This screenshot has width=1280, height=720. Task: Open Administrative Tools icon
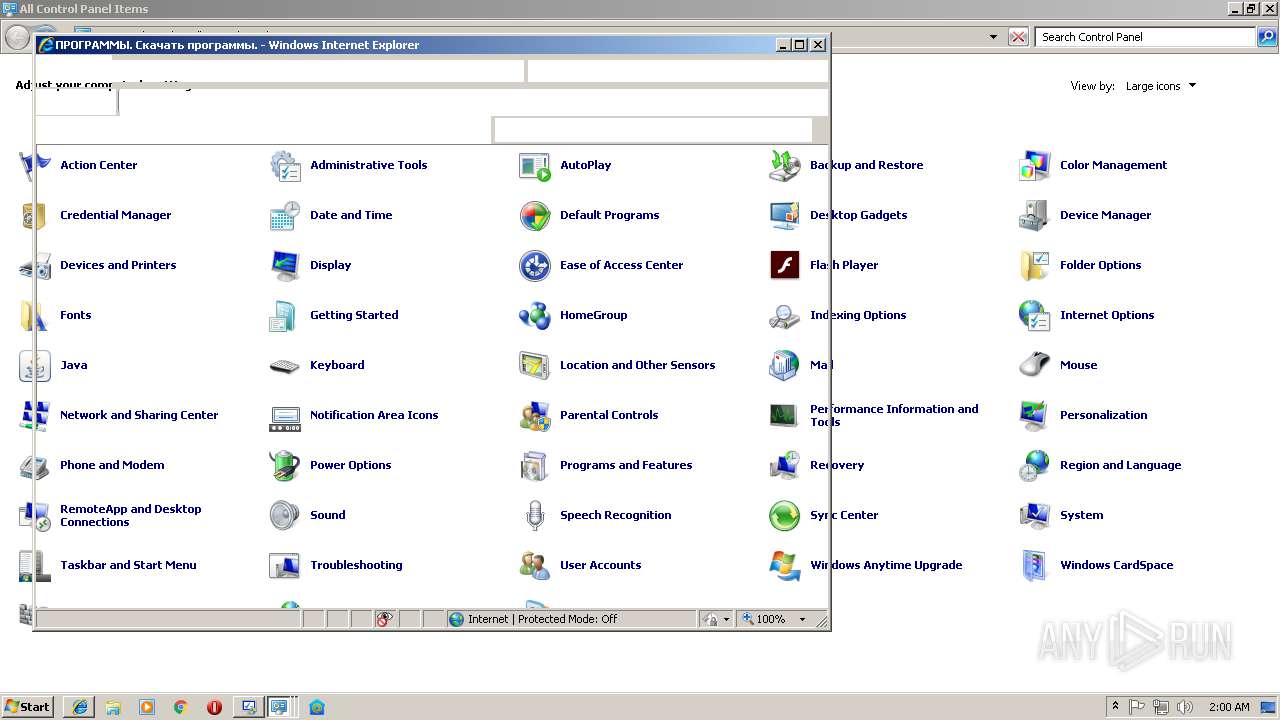(285, 165)
